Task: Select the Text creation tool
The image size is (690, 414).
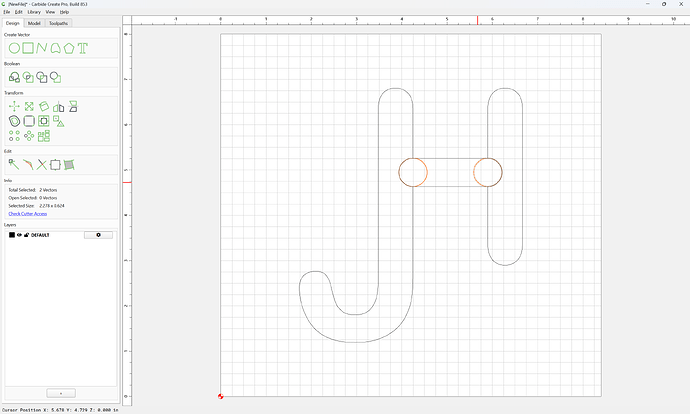Action: pyautogui.click(x=83, y=48)
